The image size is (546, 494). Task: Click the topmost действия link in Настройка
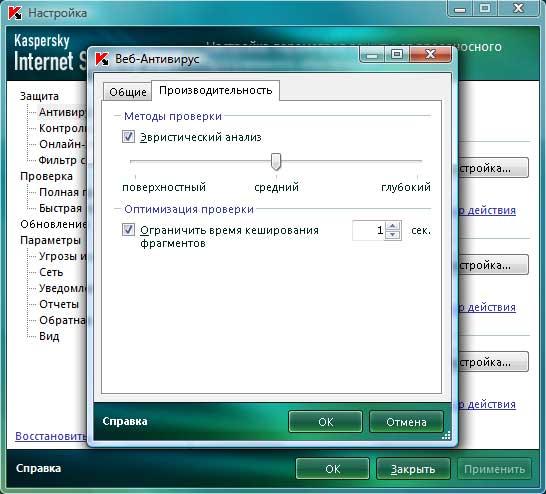tap(488, 210)
